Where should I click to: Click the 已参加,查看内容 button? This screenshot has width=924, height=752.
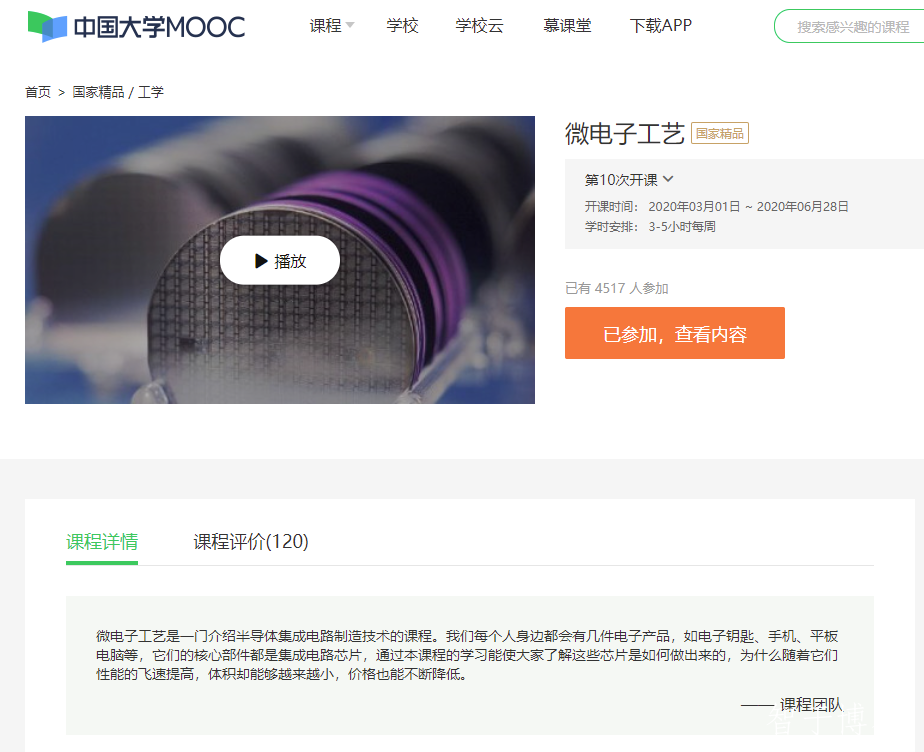[x=675, y=333]
